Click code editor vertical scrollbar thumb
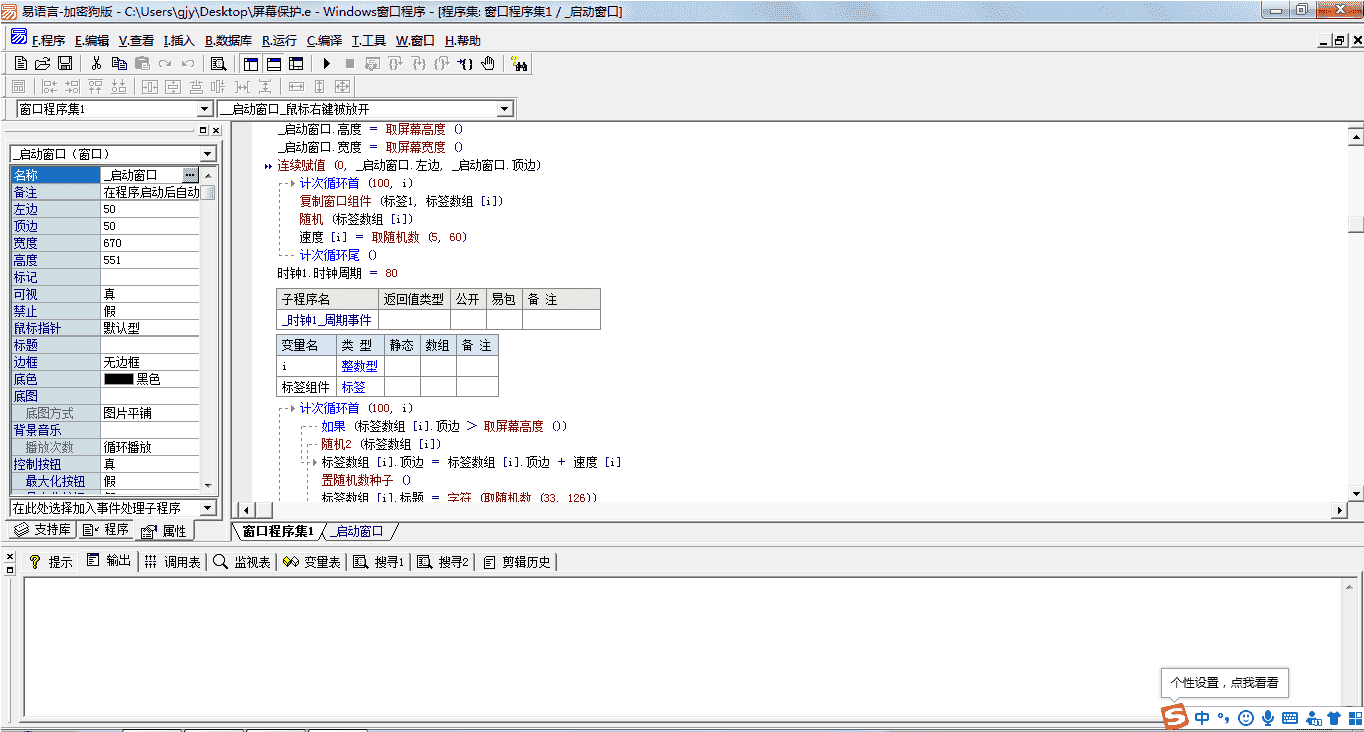Image resolution: width=1364 pixels, height=732 pixels. pos(1355,224)
